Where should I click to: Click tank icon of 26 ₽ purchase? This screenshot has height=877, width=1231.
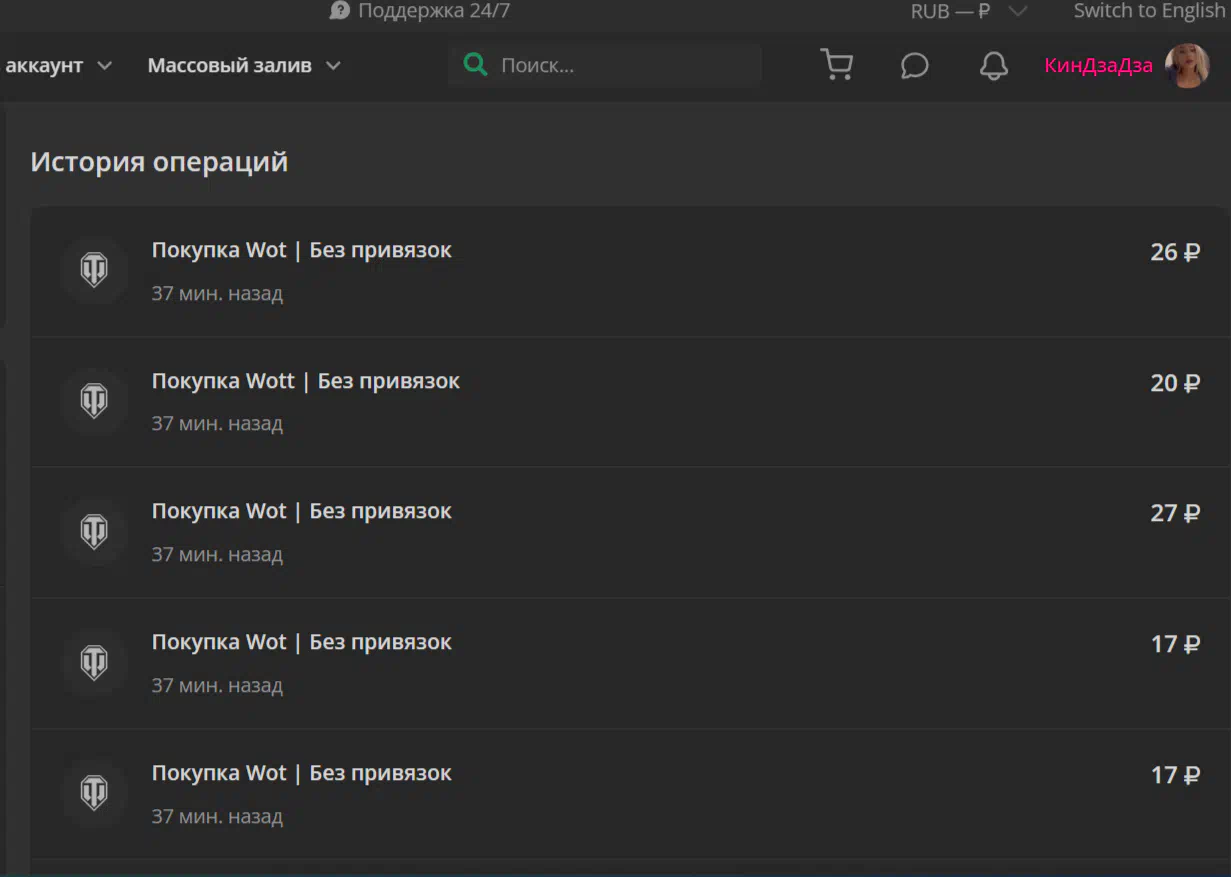94,270
